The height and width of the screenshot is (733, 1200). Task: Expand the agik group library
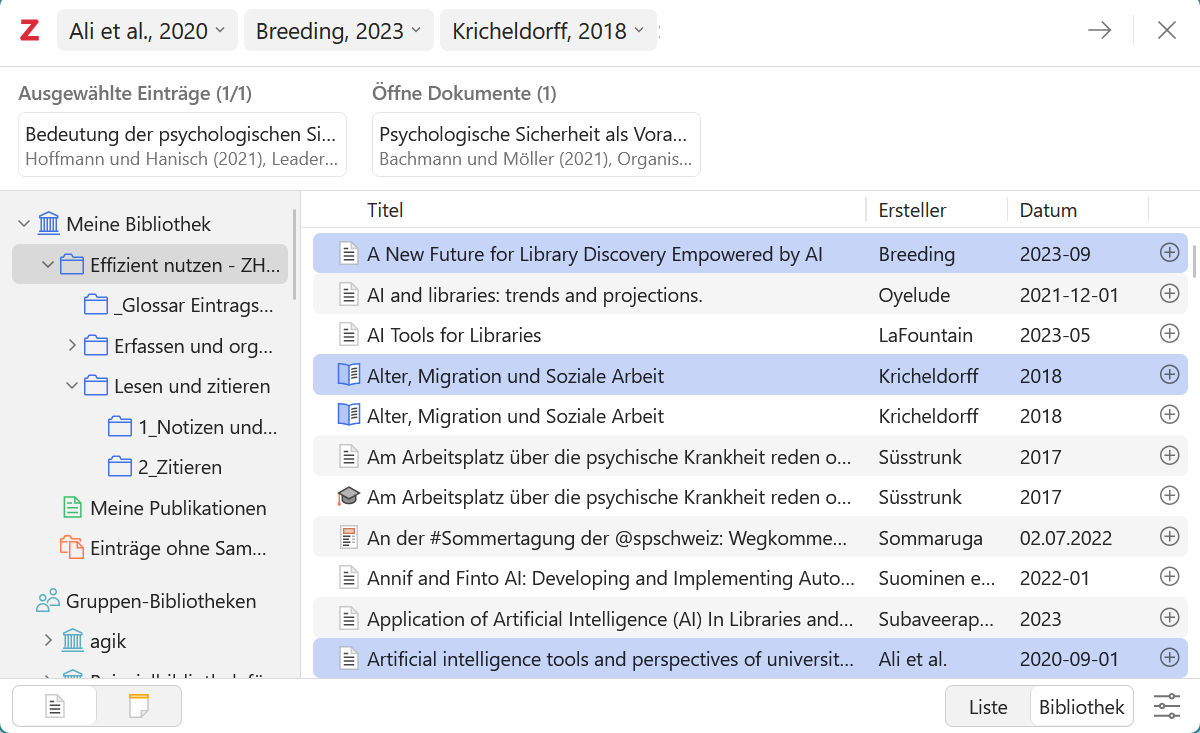[48, 641]
